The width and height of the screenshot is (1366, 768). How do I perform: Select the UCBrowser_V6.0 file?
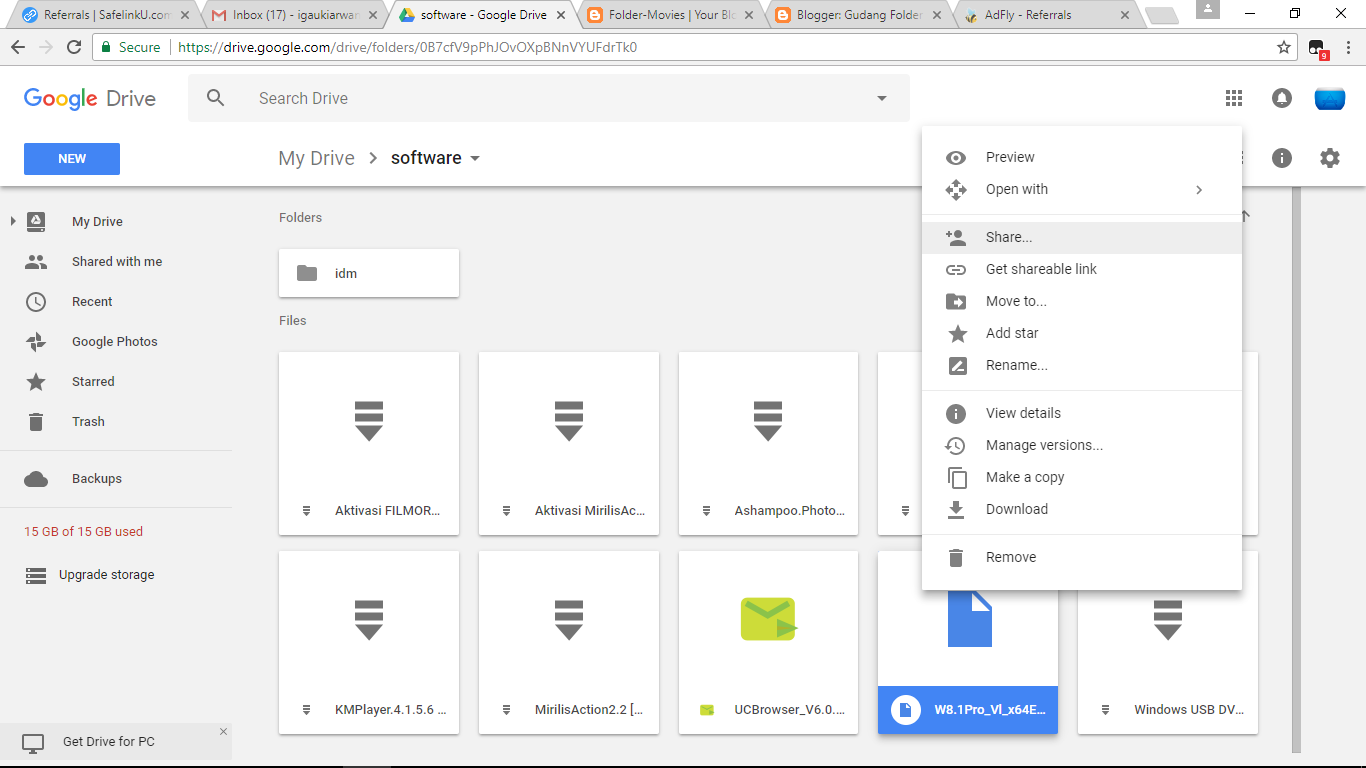click(768, 642)
